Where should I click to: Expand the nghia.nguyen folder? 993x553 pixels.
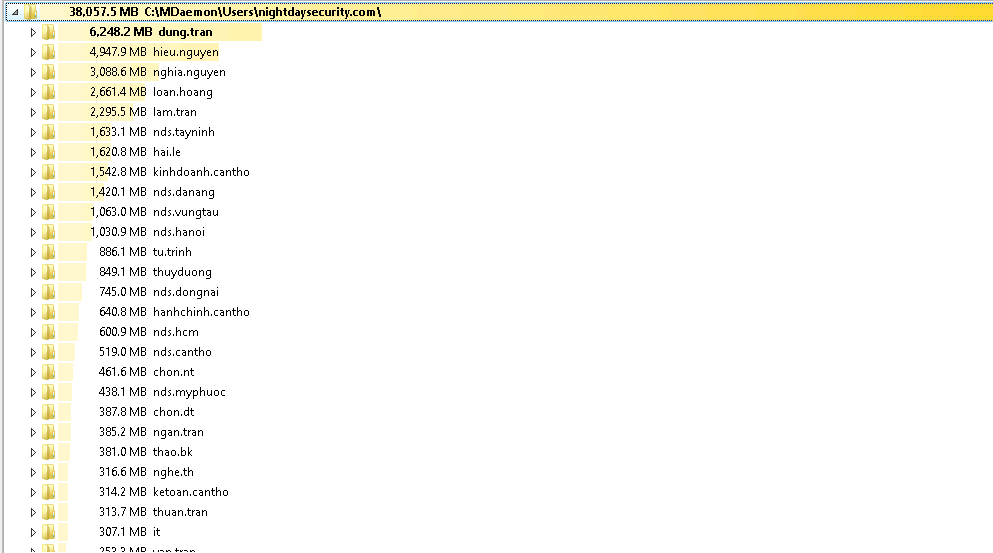(33, 72)
